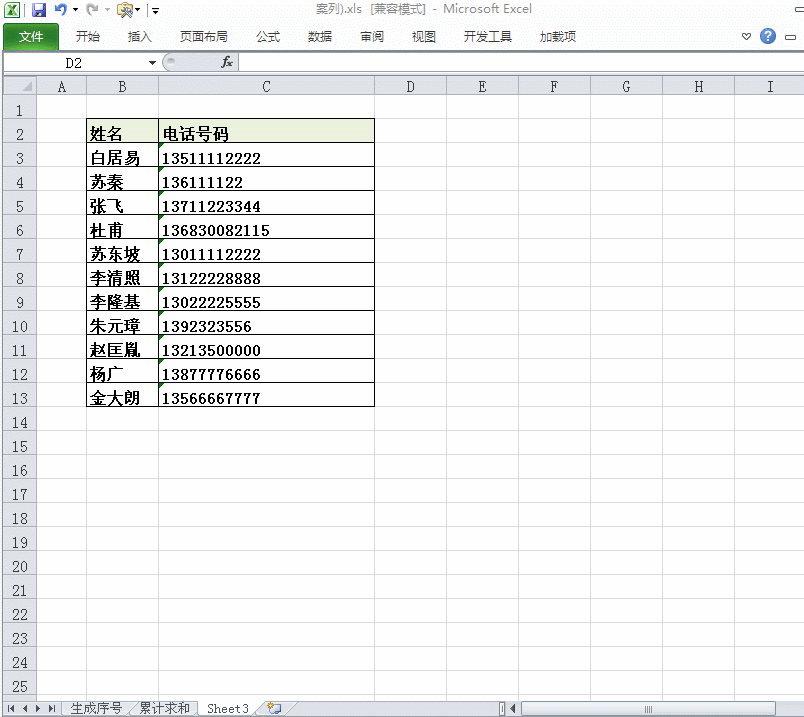Click cell with number 13213500000
This screenshot has height=717, width=804.
click(x=267, y=347)
